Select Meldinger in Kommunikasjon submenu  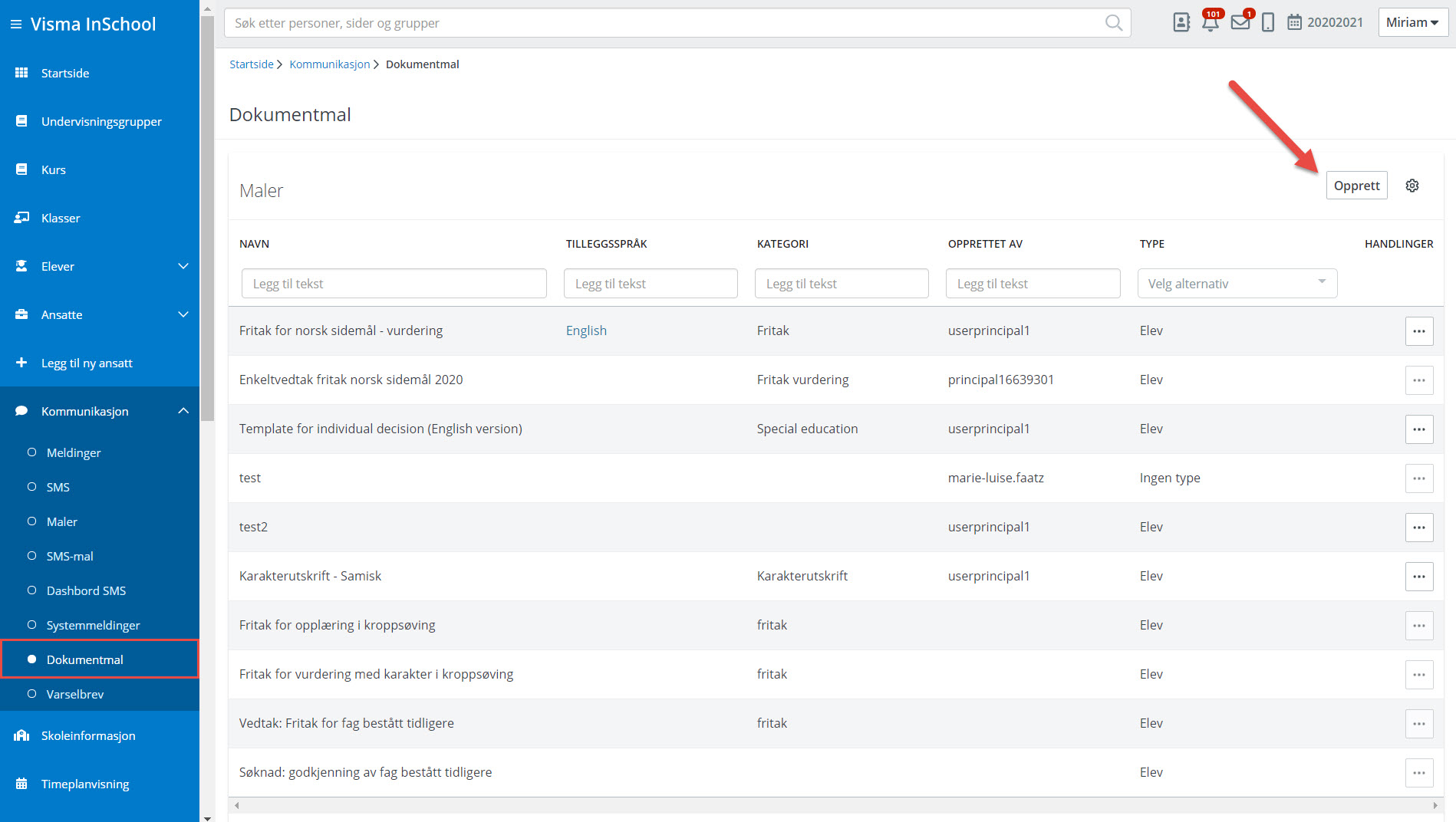[74, 452]
